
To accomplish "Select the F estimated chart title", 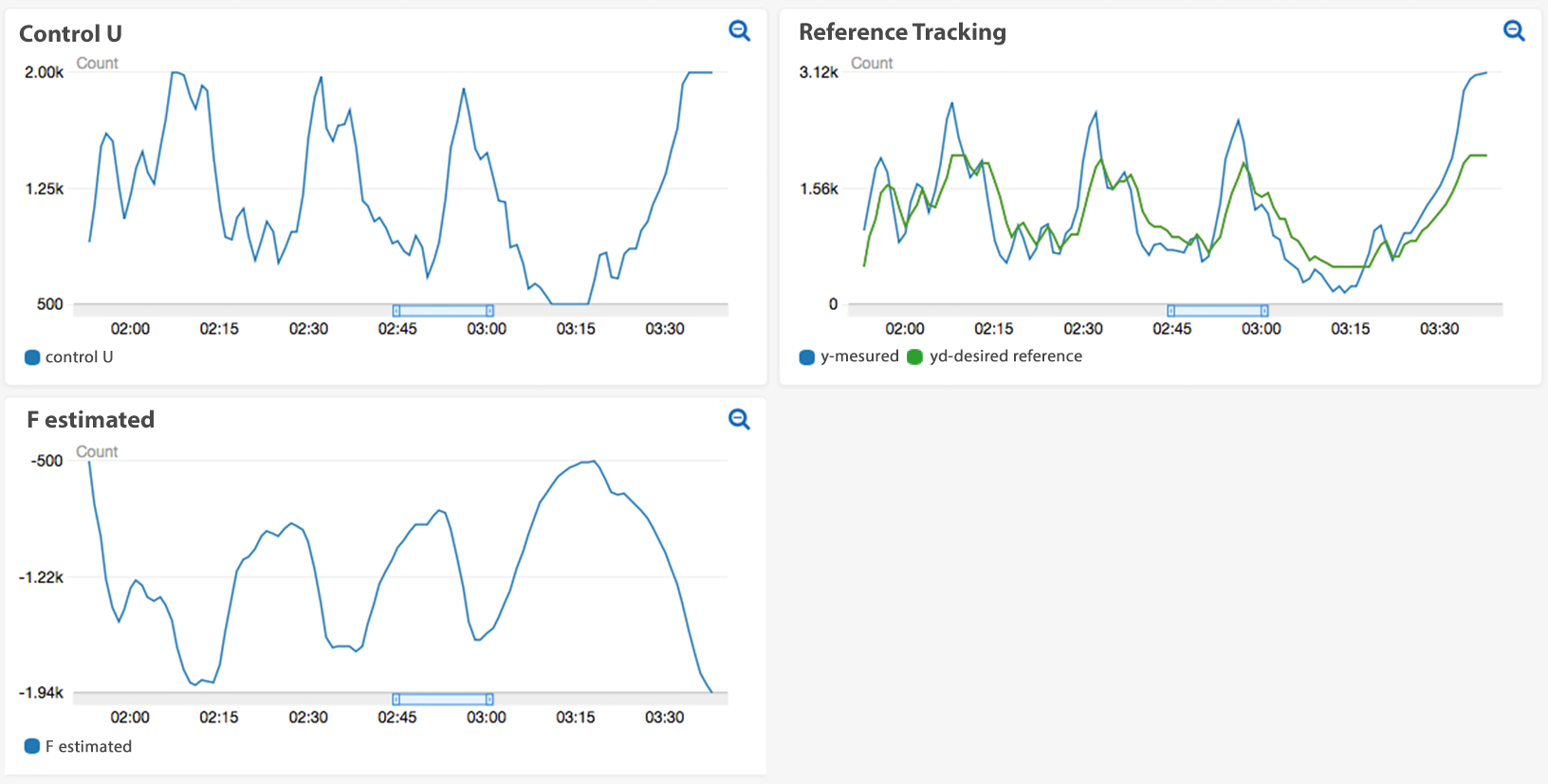I will [90, 419].
